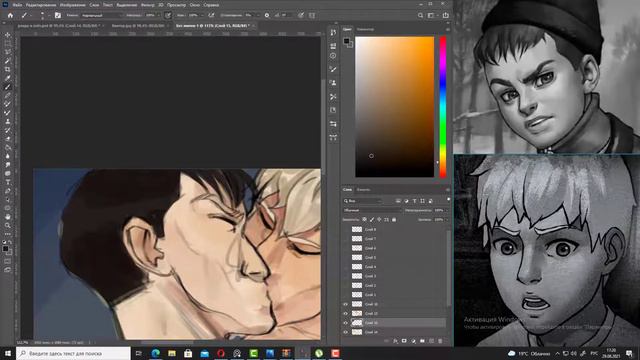
Task: Click the foreground color swatch in toolbar
Action: click(x=5, y=249)
